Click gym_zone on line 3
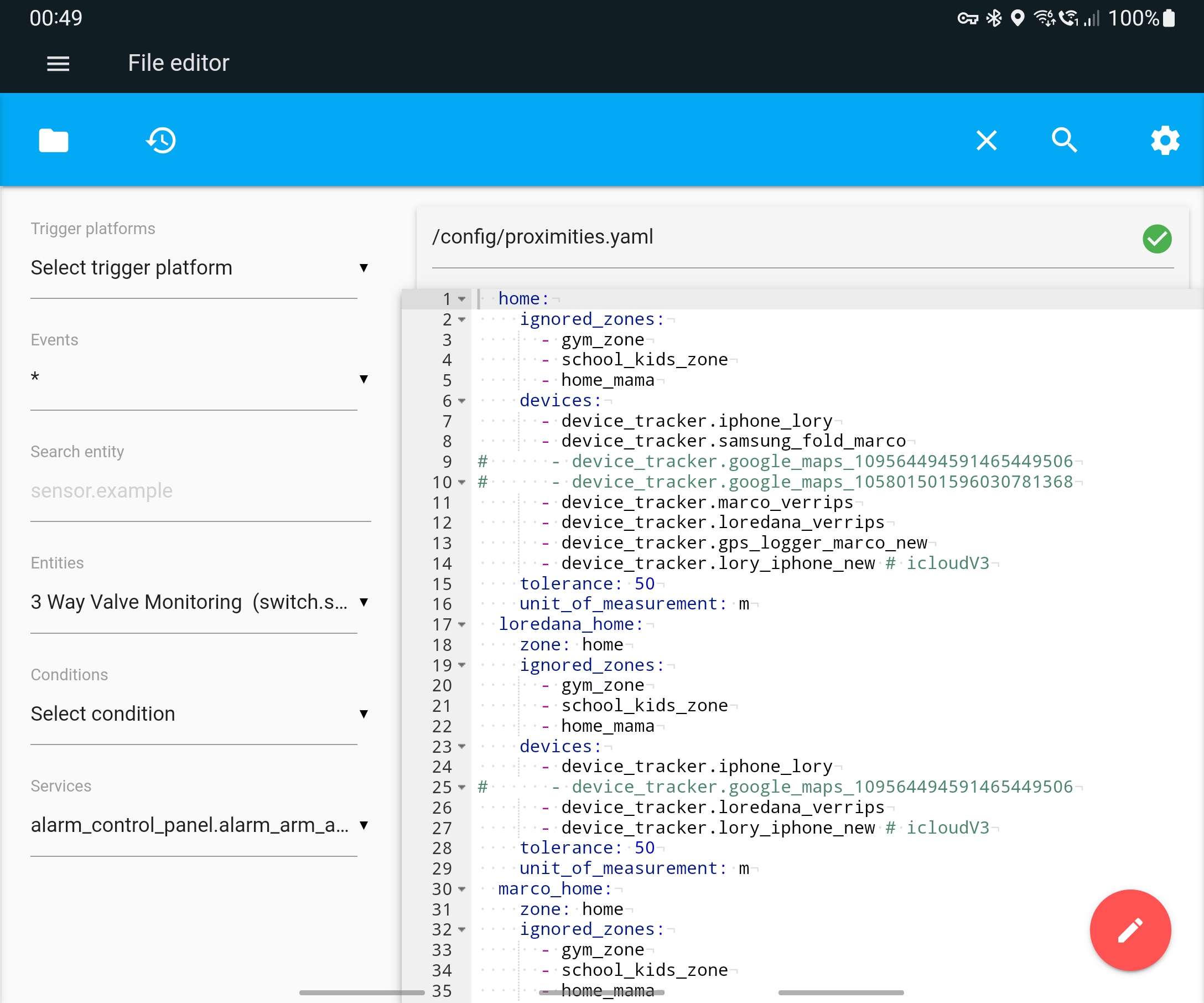This screenshot has height=1003, width=1204. pos(603,340)
